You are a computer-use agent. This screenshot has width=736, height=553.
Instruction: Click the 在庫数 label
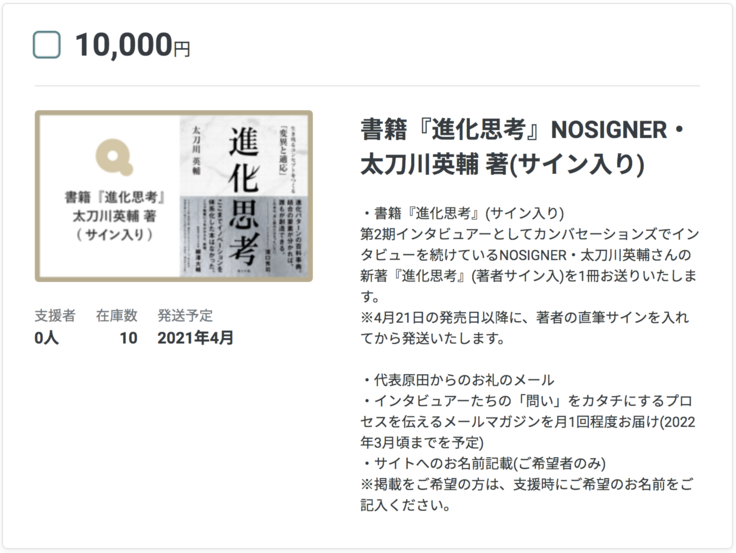117,316
